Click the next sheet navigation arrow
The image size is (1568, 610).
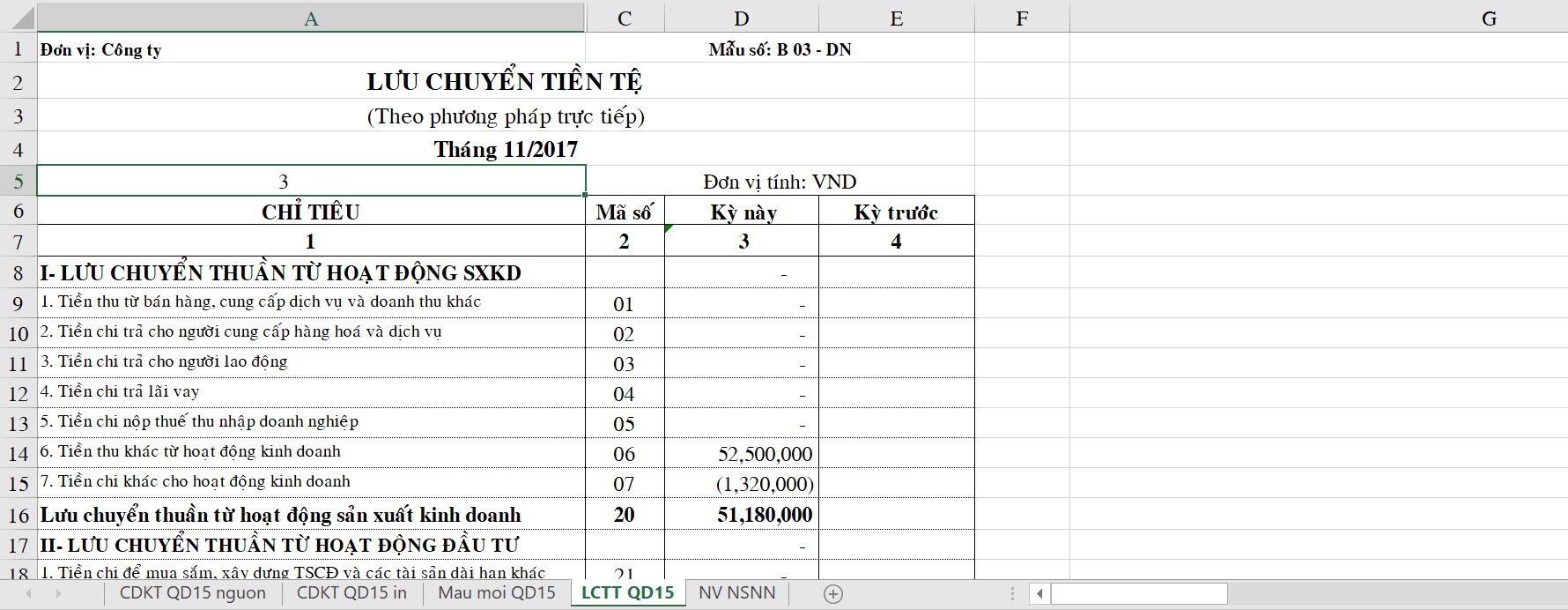(59, 594)
